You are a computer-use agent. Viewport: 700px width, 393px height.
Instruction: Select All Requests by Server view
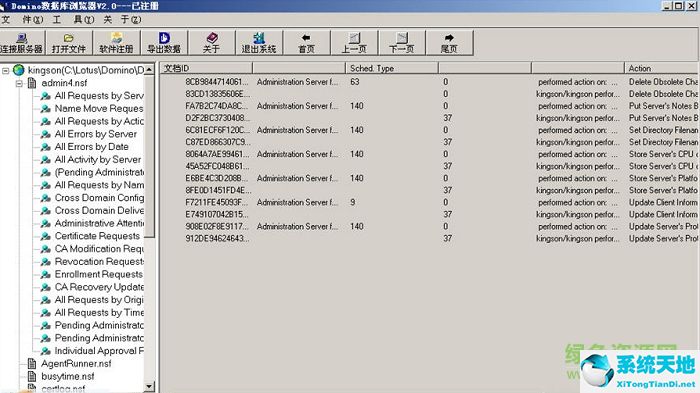coord(99,96)
